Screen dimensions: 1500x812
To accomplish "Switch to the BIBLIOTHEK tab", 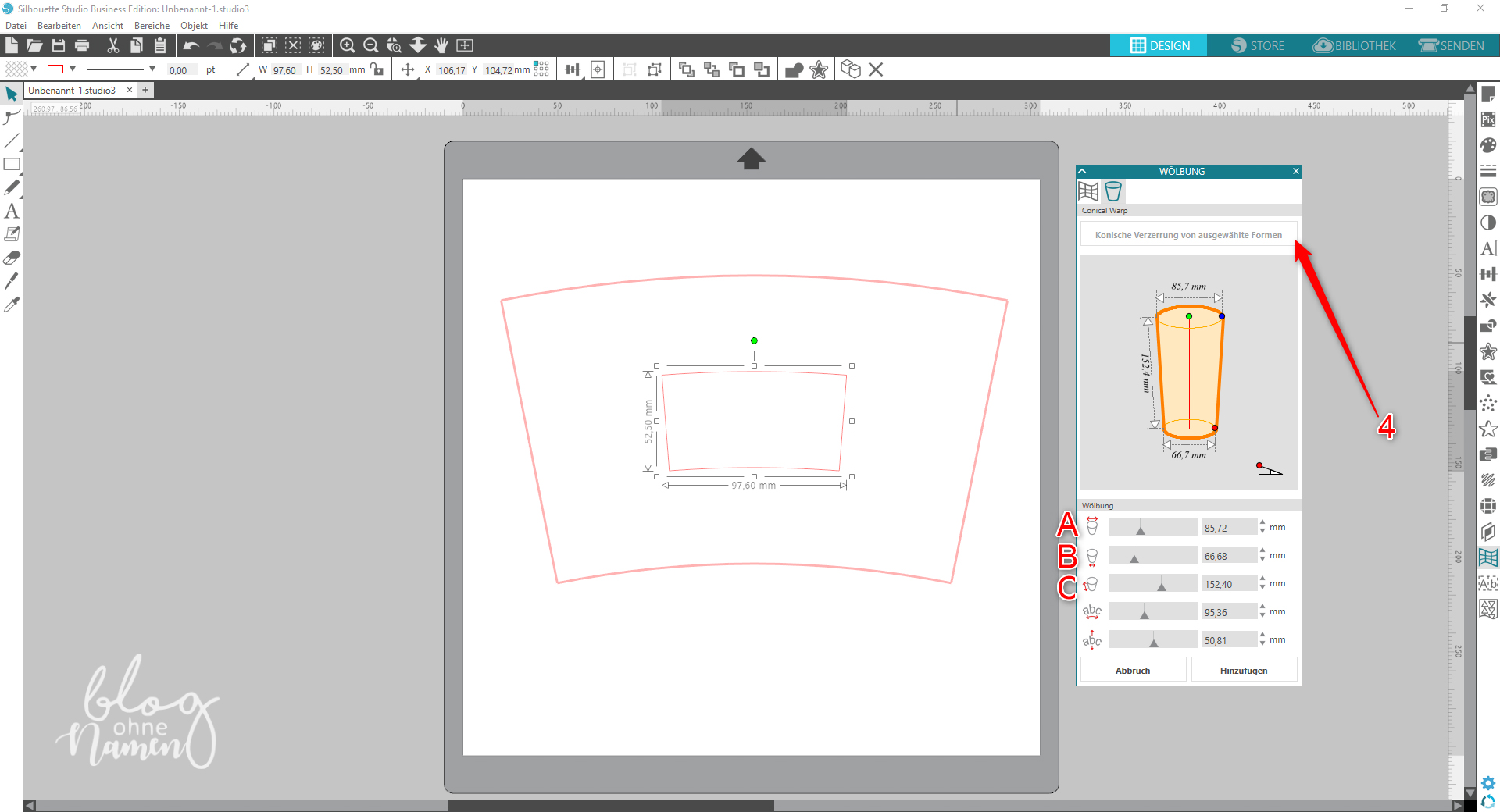I will (x=1355, y=45).
